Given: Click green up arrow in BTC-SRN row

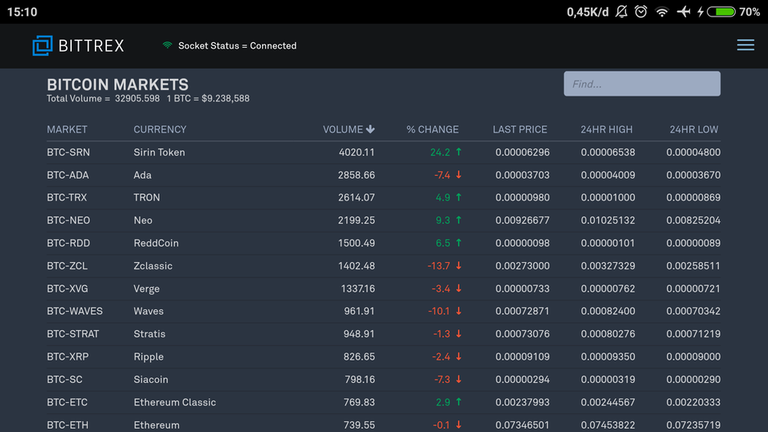Looking at the screenshot, I should click(459, 152).
